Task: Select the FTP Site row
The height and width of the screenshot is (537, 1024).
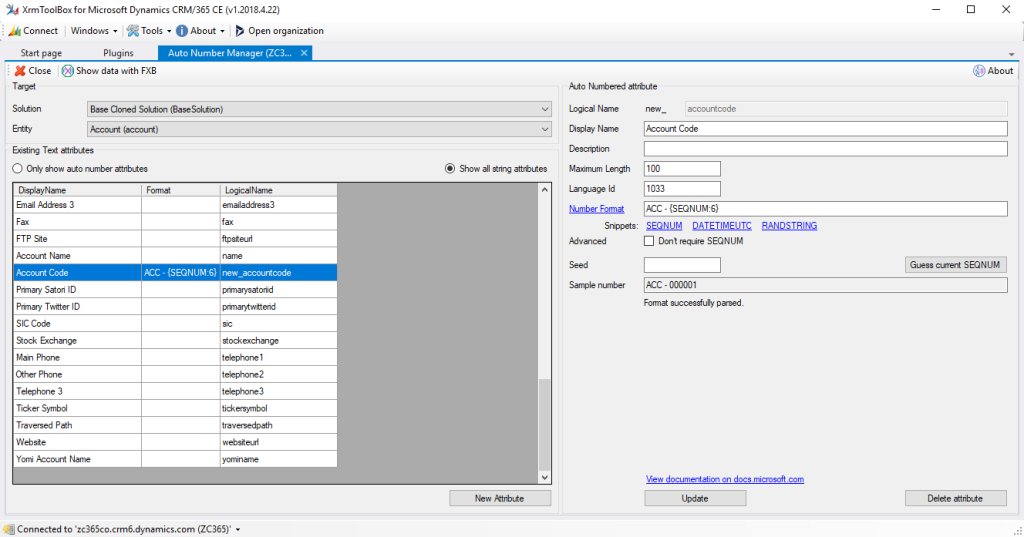Action: pos(175,238)
